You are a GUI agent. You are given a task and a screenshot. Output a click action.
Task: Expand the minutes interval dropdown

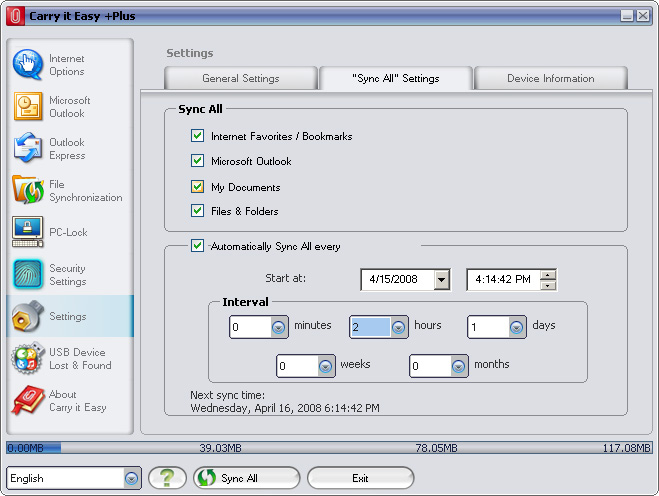coord(278,327)
